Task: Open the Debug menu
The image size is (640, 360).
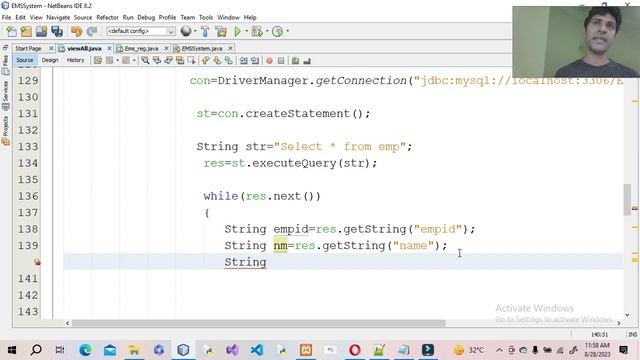Action: point(146,18)
